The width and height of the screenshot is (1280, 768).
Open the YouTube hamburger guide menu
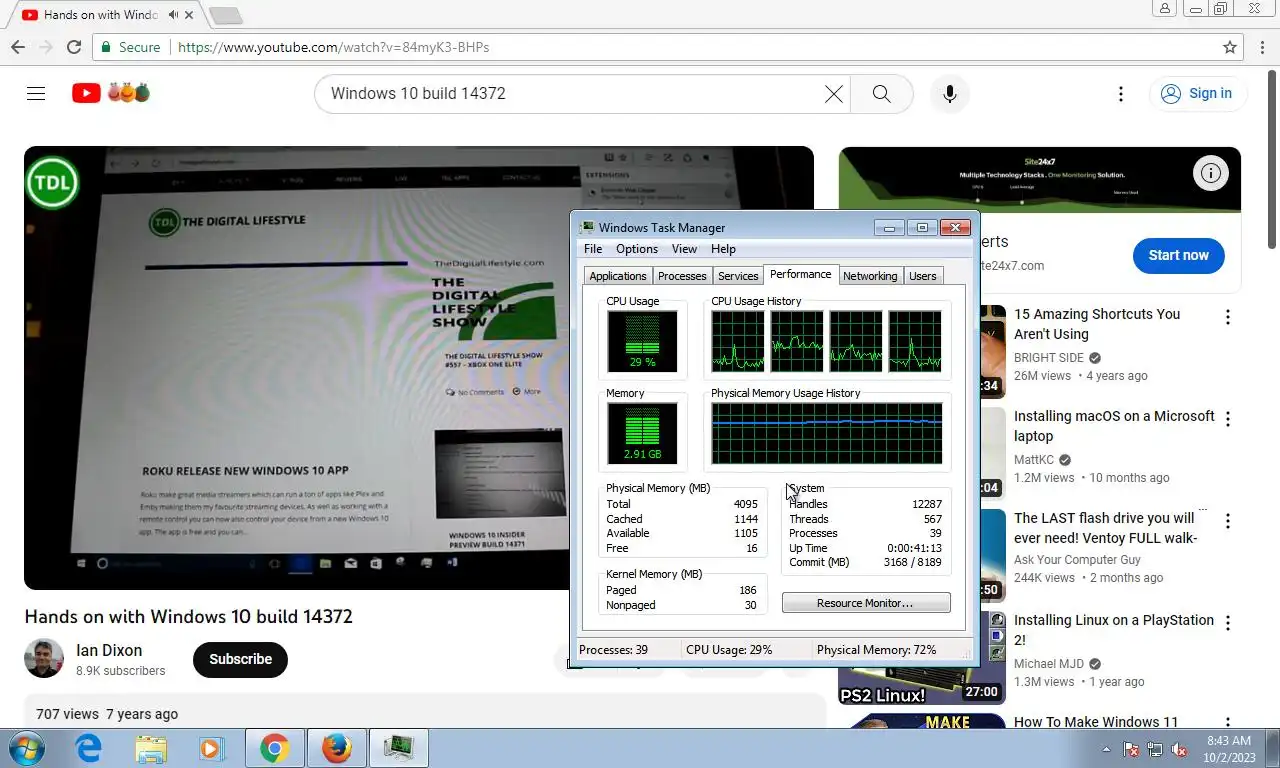36,93
